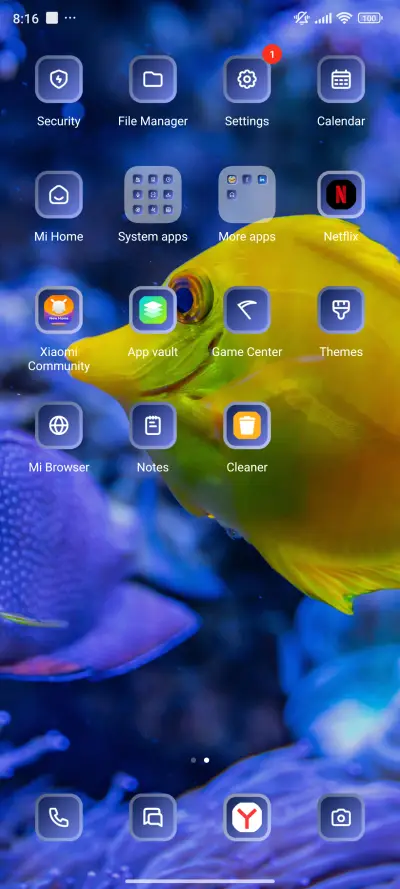
Task: Open the Settings gear app
Action: (247, 79)
